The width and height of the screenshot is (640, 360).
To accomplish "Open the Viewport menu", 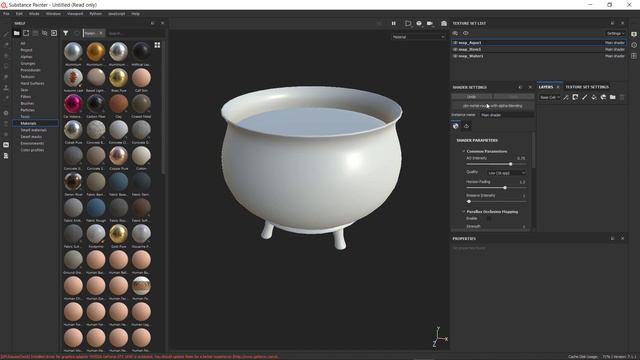I will pos(75,13).
